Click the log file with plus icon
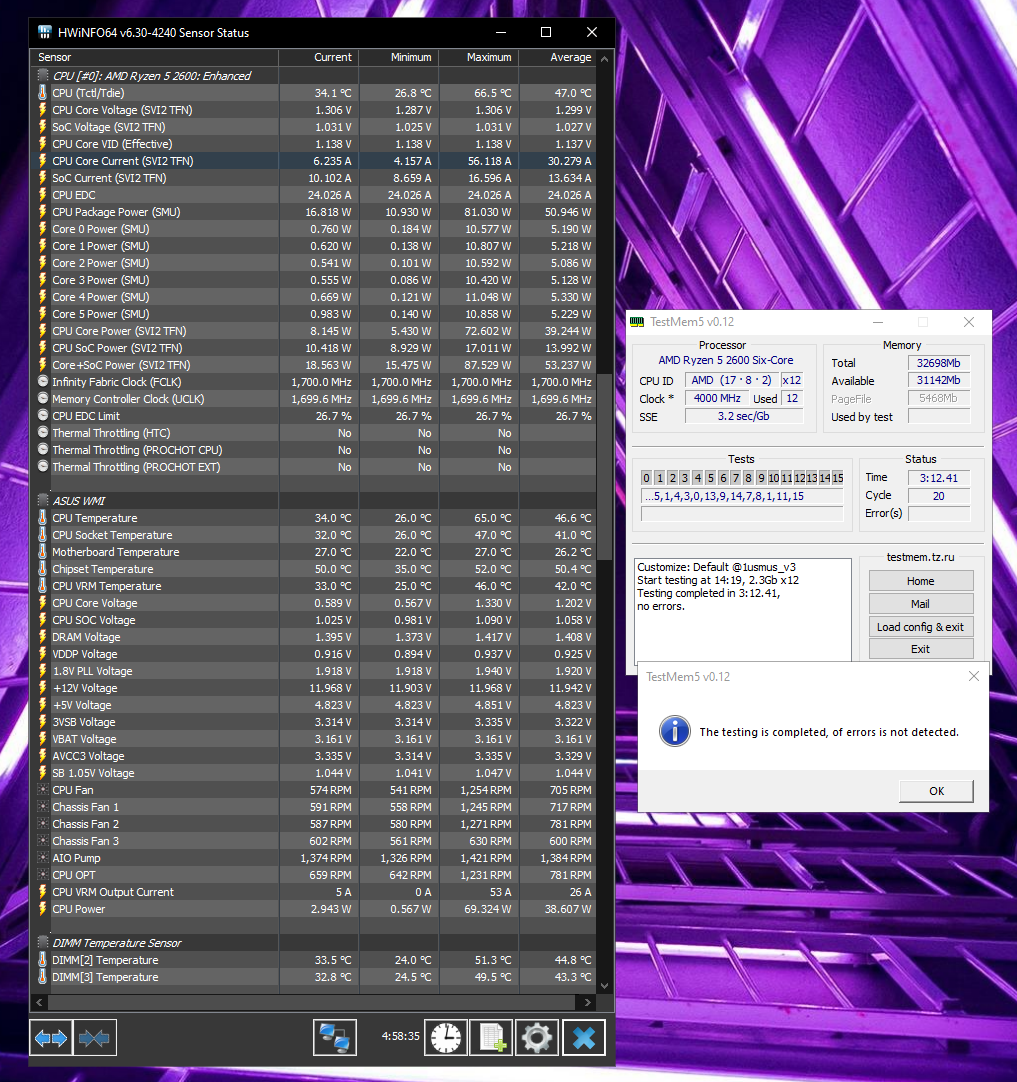The image size is (1017, 1082). [x=491, y=1037]
